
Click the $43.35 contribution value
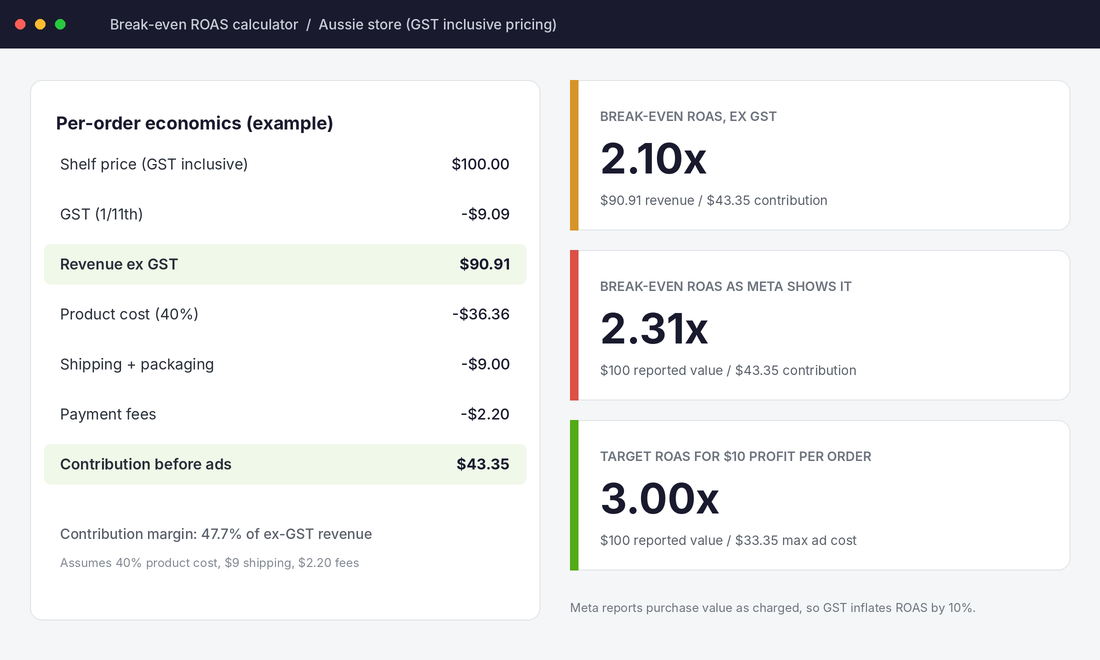click(483, 464)
